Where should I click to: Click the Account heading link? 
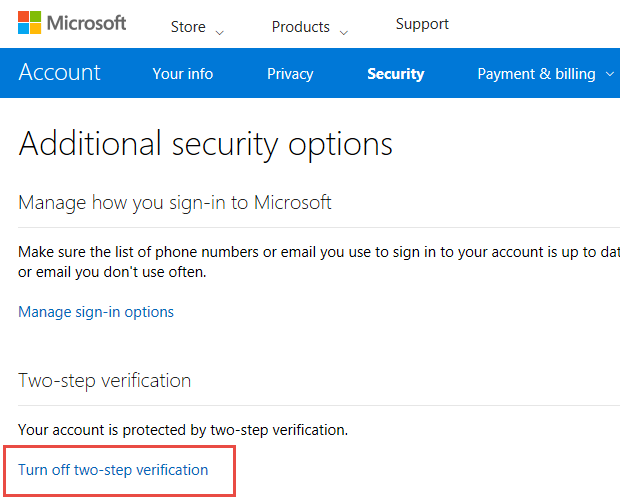coord(59,72)
